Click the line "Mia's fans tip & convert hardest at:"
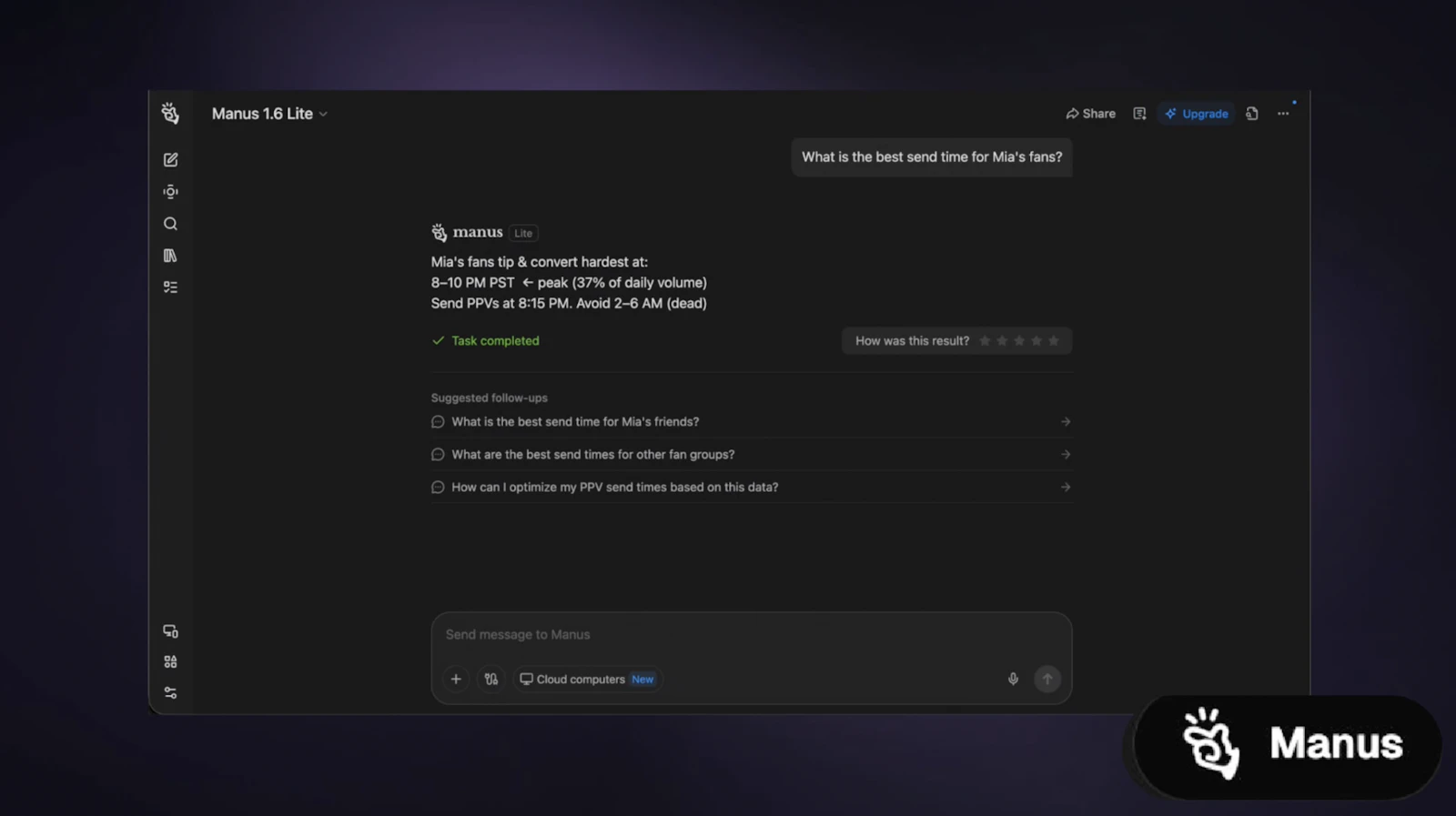The width and height of the screenshot is (1456, 816). tap(540, 262)
